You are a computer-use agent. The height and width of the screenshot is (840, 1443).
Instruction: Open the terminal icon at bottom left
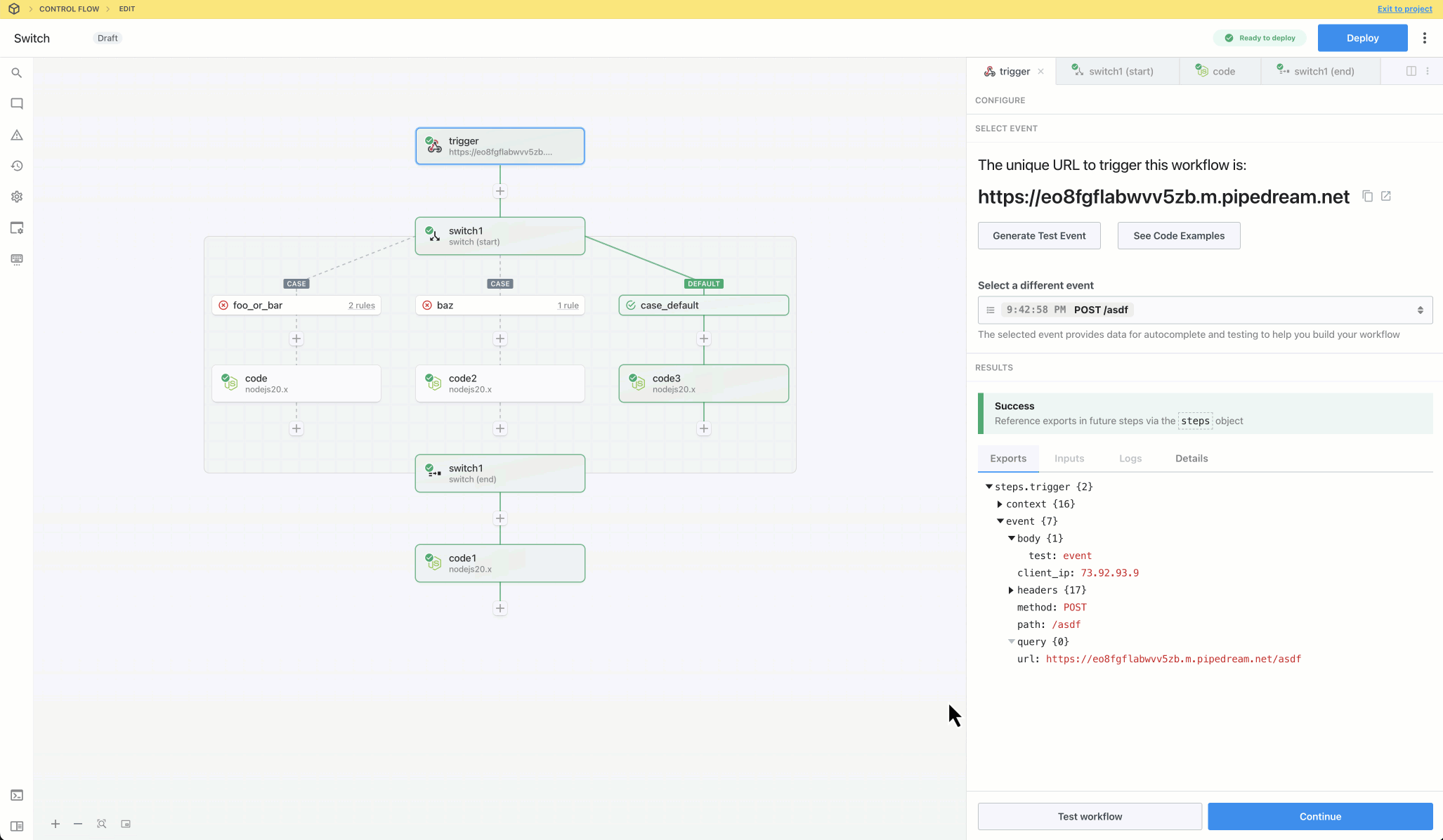click(x=17, y=795)
